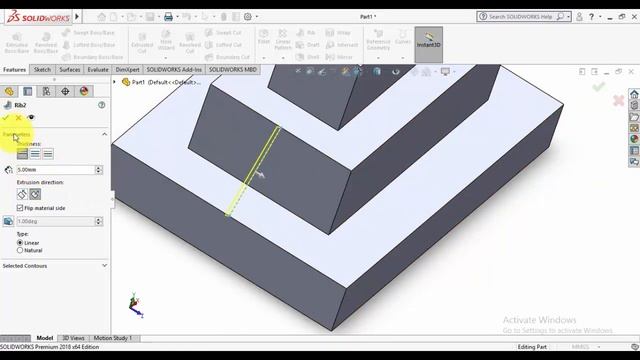Screen dimensions: 640x360
Task: Switch to the Model bottom tab
Action: (x=44, y=338)
